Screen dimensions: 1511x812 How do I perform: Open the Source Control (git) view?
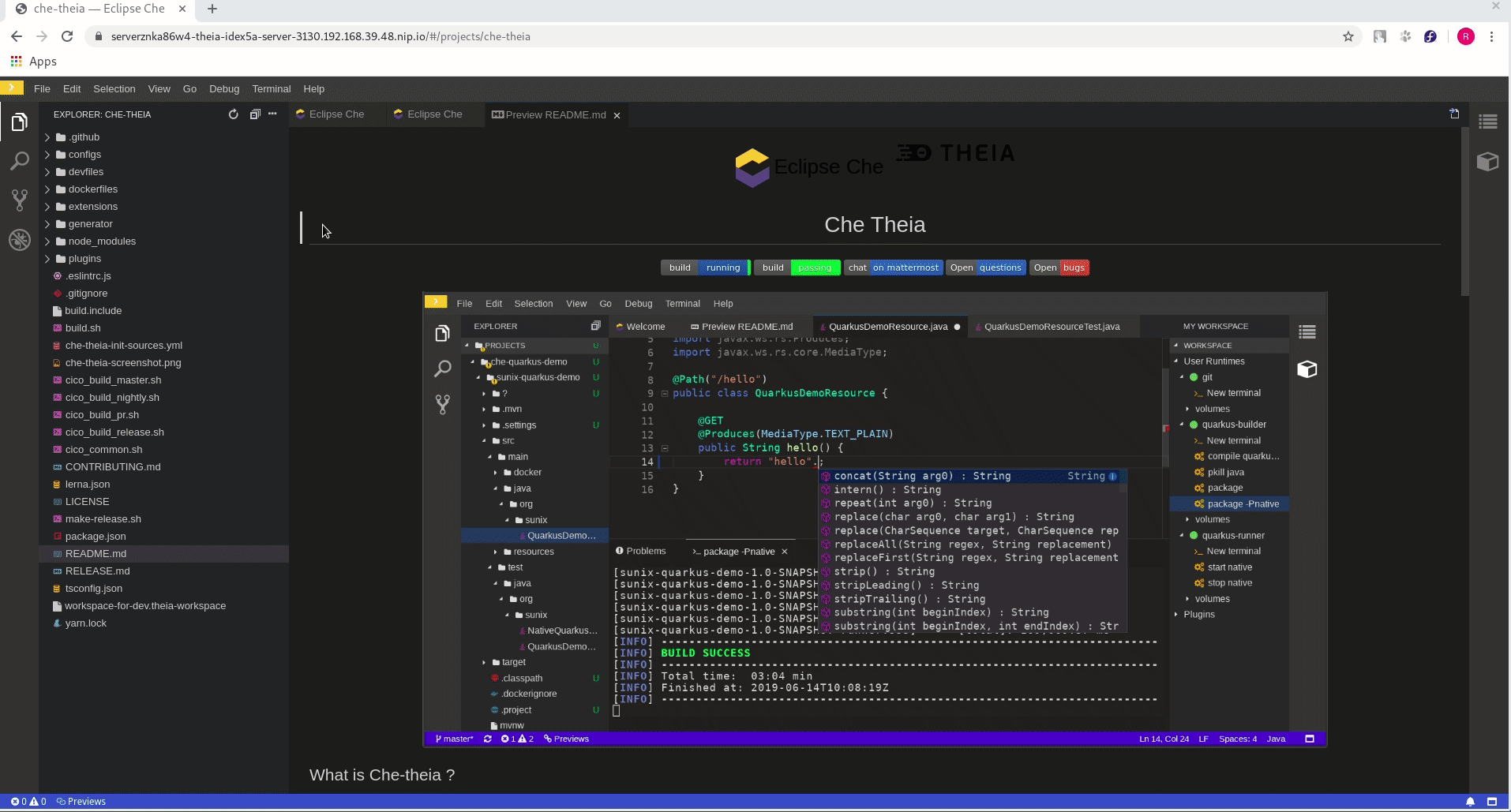[x=20, y=200]
